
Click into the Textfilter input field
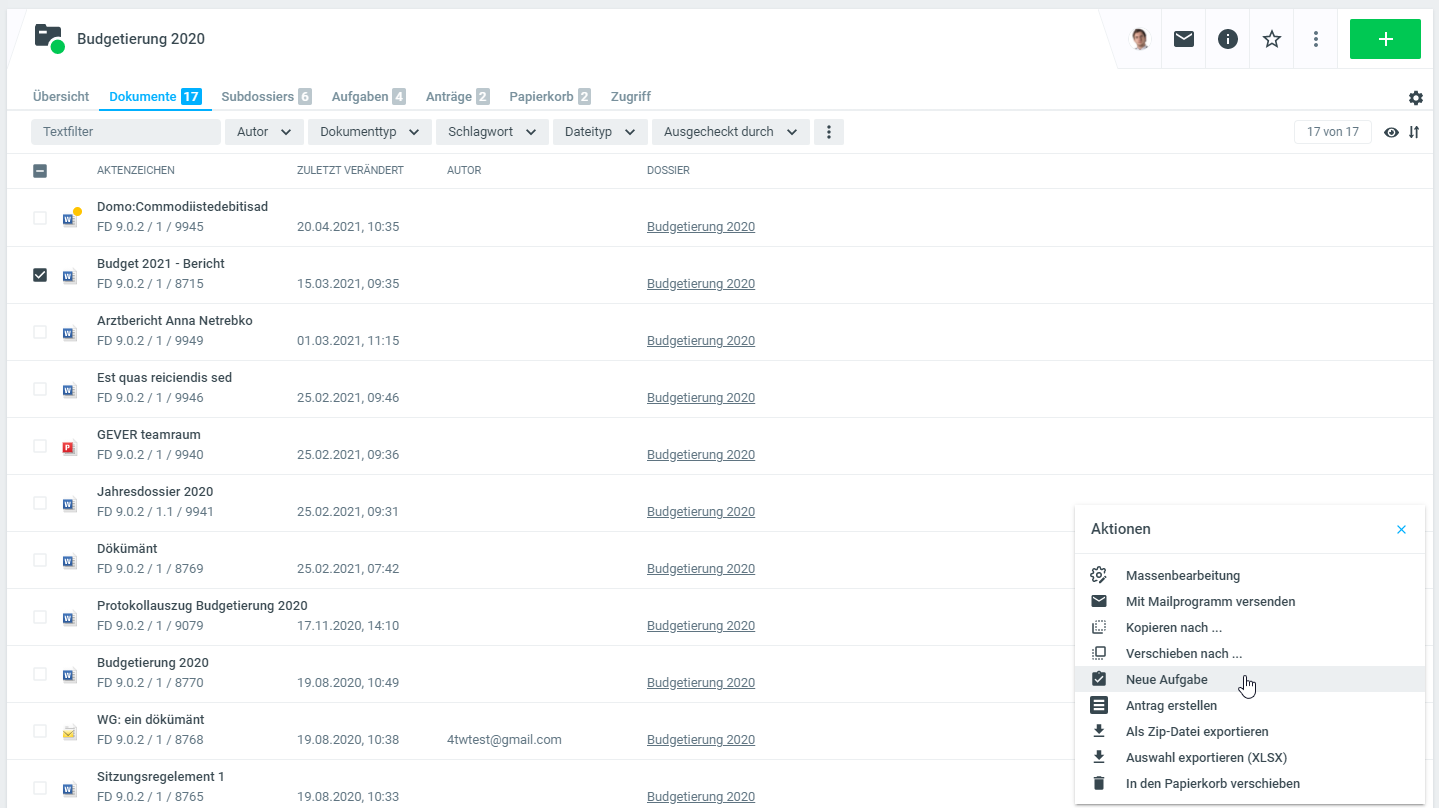(x=125, y=132)
